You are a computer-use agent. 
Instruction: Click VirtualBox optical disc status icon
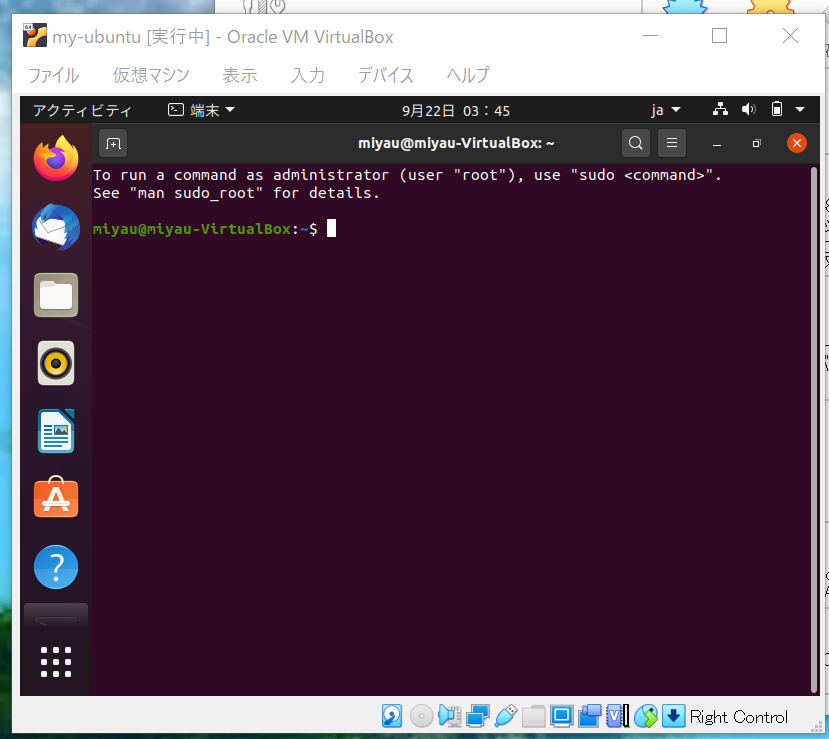[422, 717]
